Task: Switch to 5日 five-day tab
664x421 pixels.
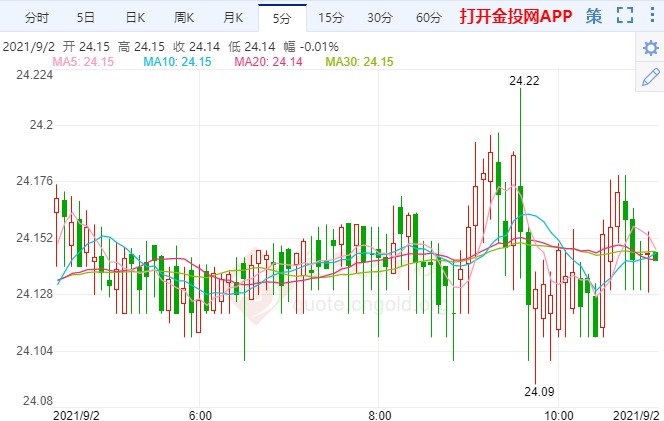Action: pyautogui.click(x=86, y=17)
